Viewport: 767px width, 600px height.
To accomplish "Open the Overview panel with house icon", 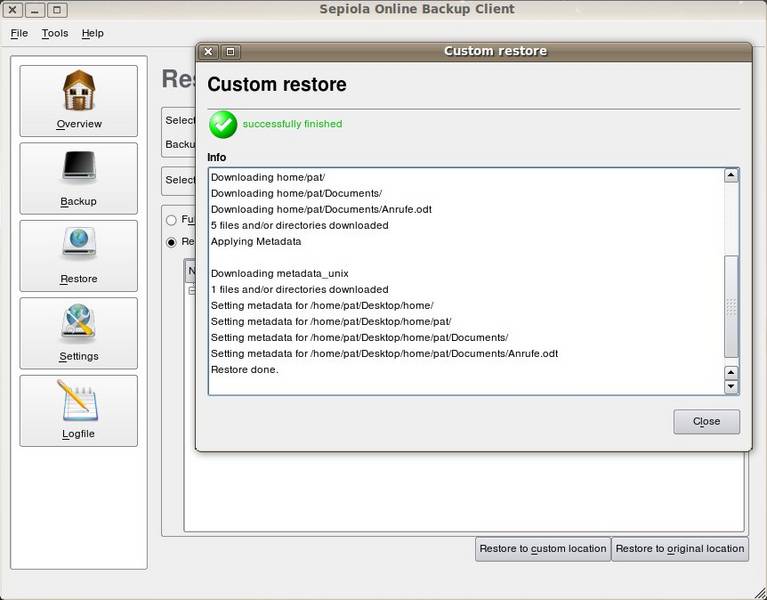I will click(x=79, y=101).
